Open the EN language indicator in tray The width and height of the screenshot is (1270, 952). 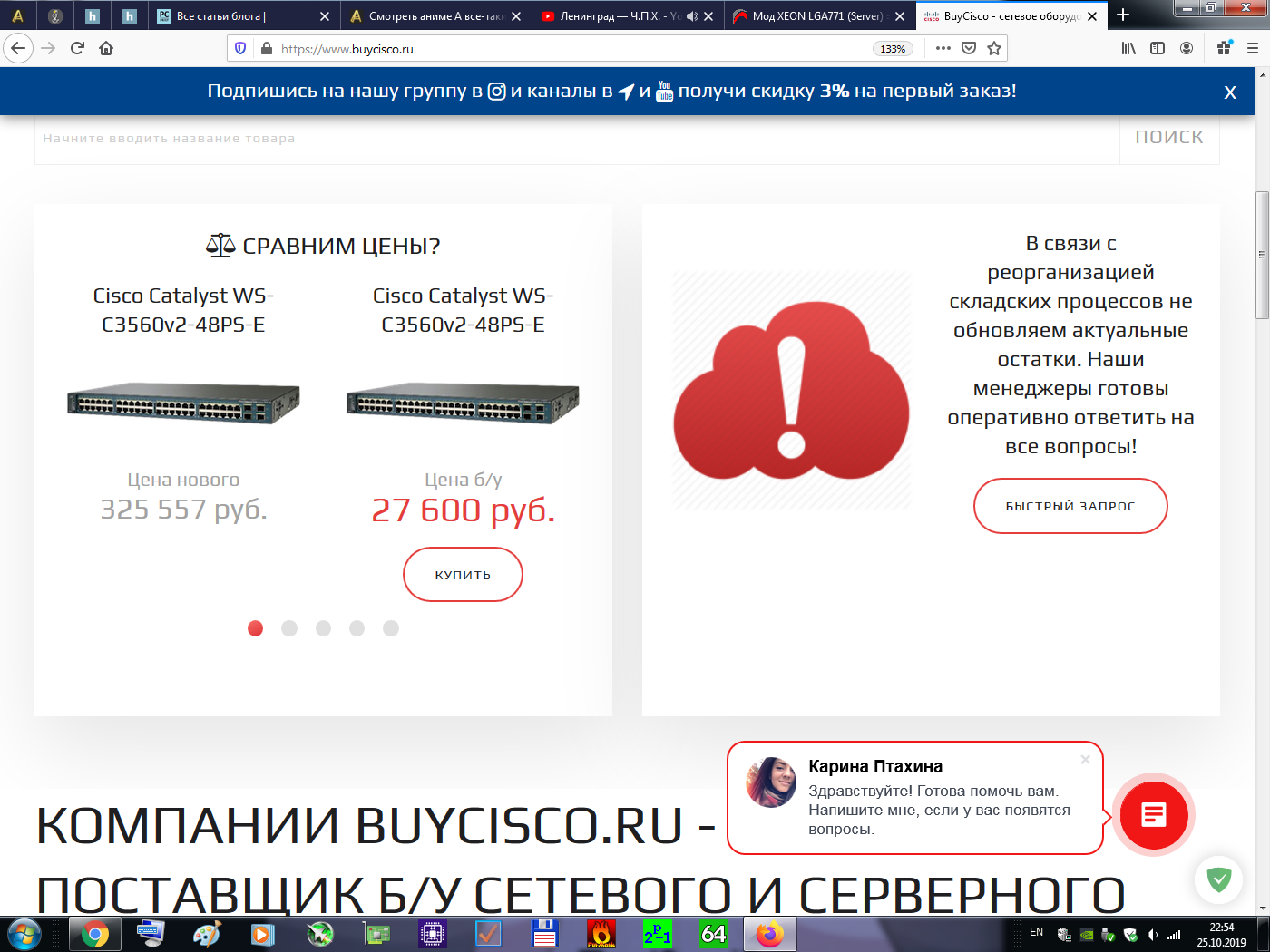pyautogui.click(x=1037, y=932)
